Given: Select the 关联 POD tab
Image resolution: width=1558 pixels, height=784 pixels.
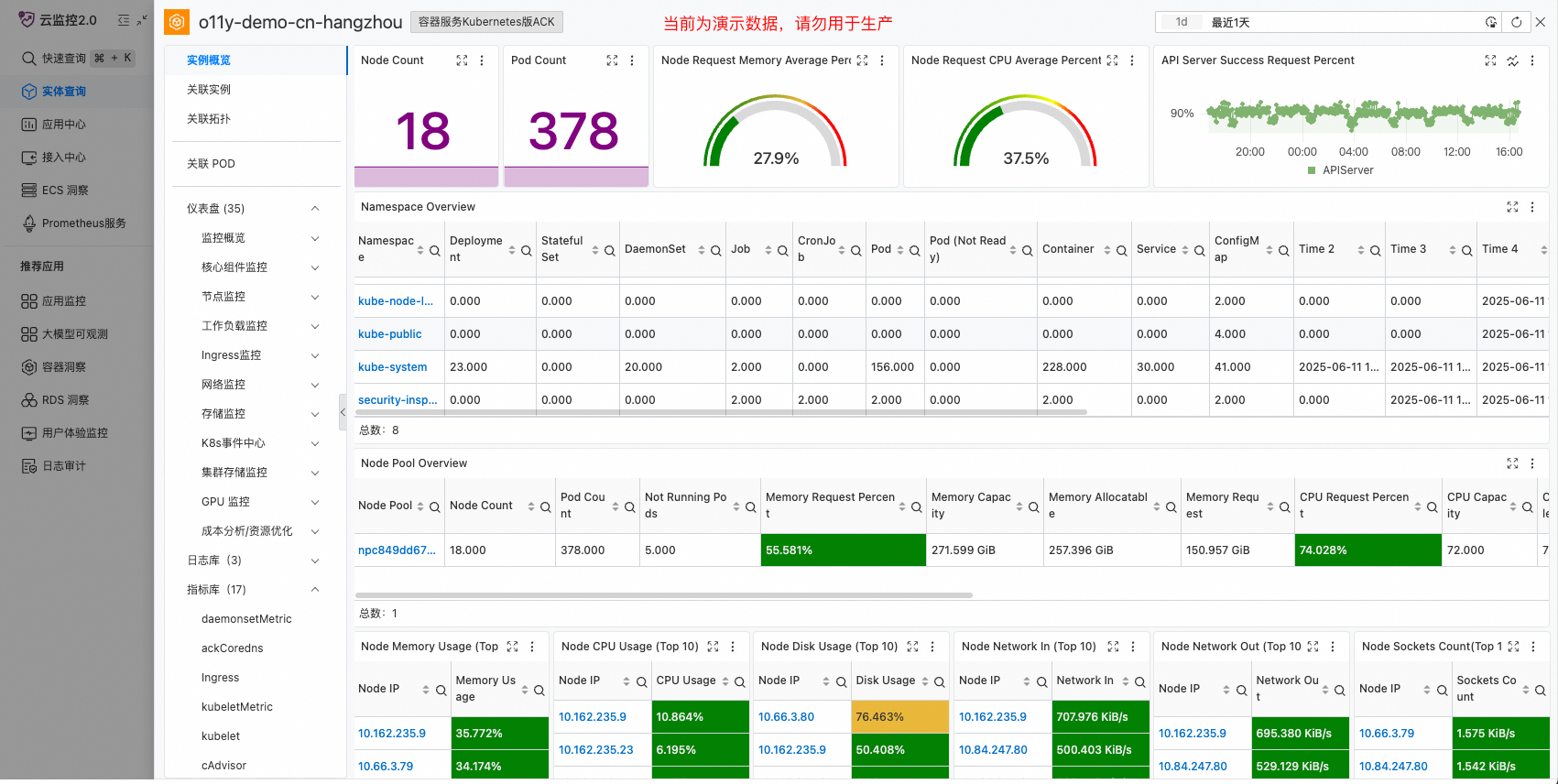Looking at the screenshot, I should tap(212, 164).
